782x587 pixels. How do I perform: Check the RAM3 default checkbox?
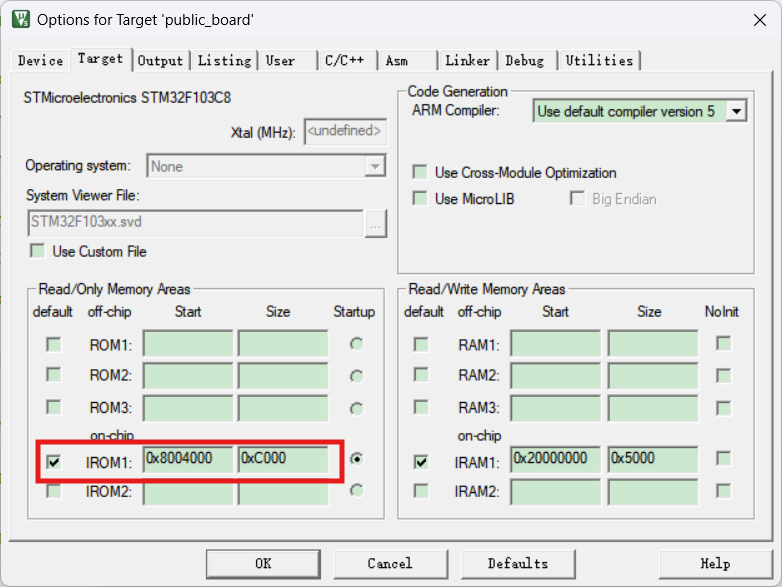[x=421, y=407]
